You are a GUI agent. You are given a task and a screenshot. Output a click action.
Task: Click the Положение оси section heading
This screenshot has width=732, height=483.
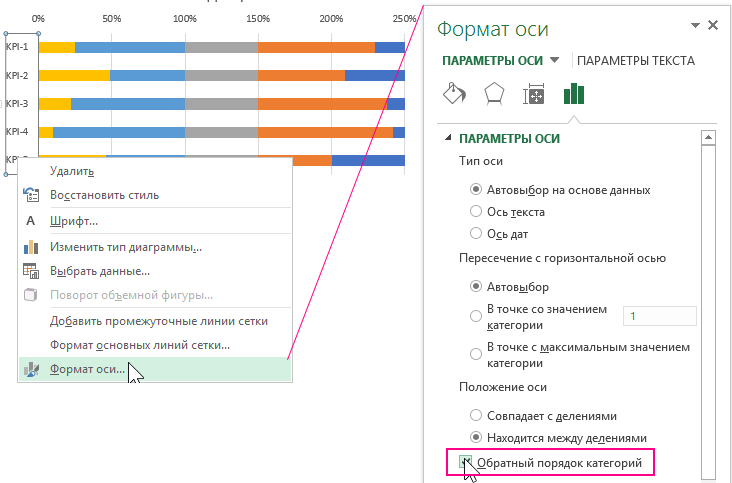[503, 387]
